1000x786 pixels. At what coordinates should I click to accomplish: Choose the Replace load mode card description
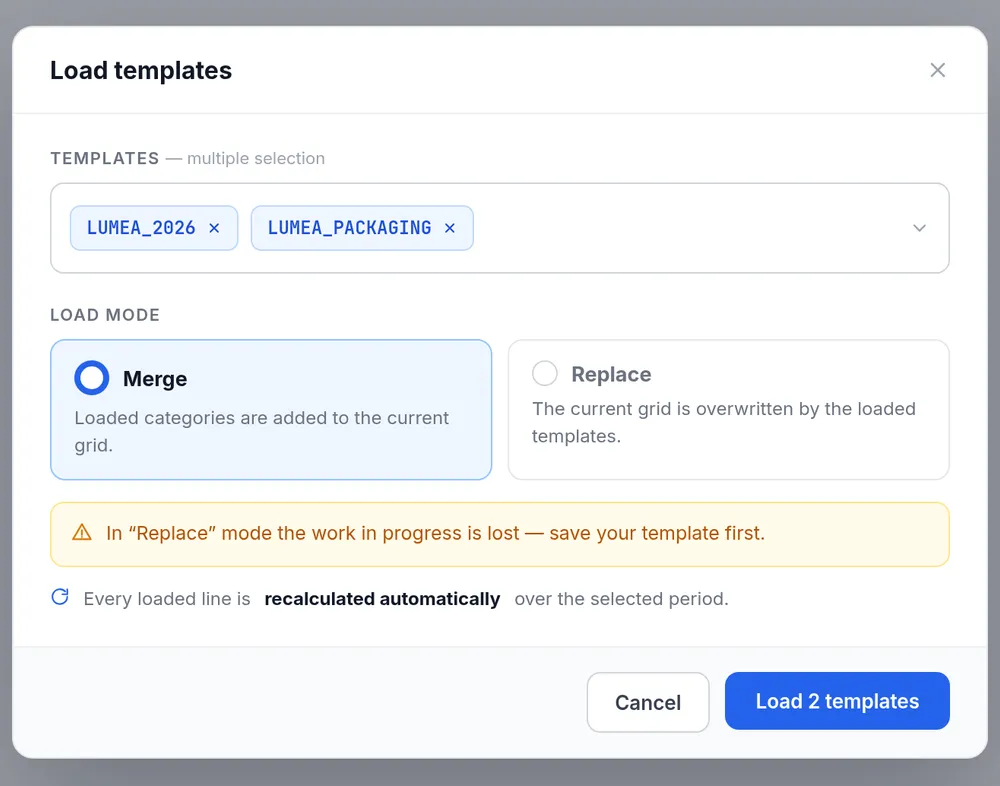tap(724, 422)
